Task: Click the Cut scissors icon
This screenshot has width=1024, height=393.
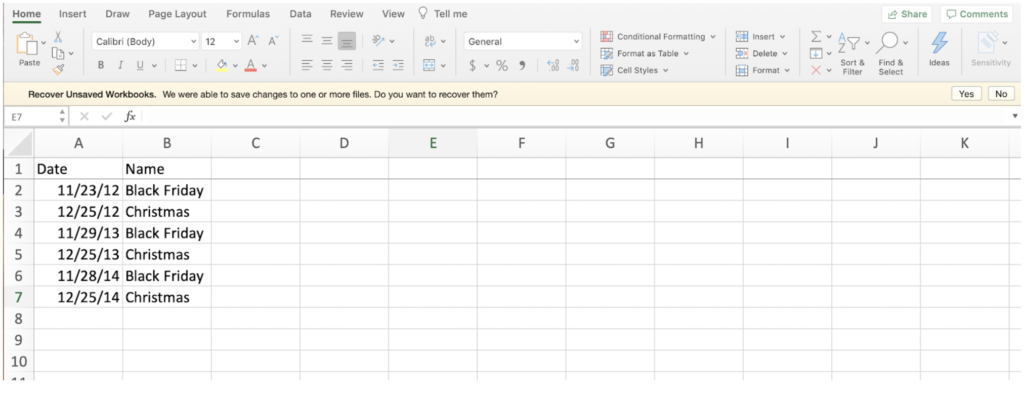Action: point(58,37)
